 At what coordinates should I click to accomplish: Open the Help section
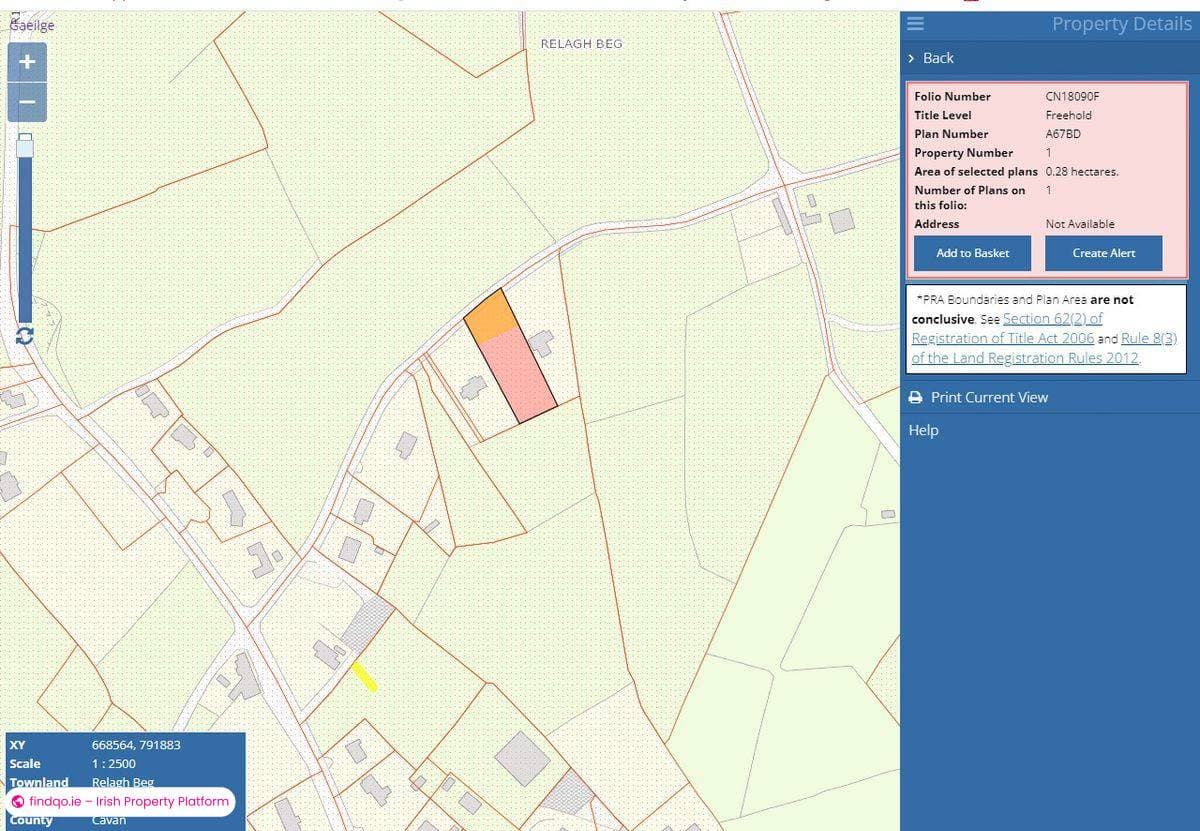pos(923,430)
